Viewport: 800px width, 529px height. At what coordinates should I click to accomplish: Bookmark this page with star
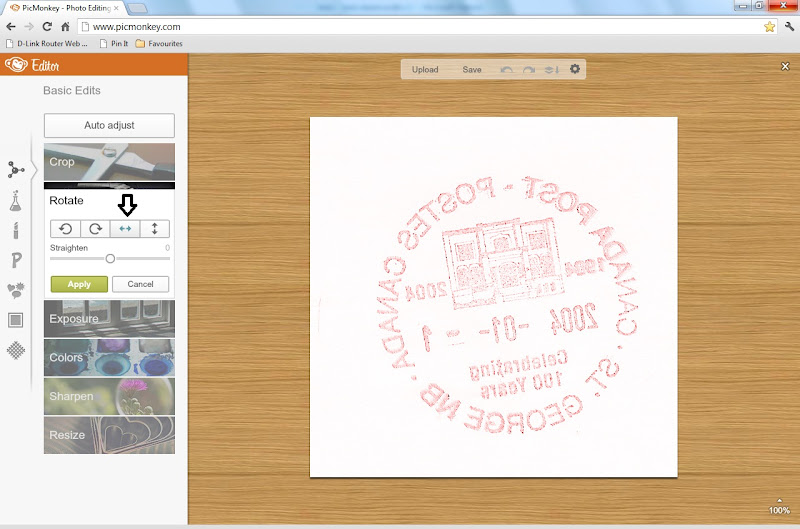point(769,27)
